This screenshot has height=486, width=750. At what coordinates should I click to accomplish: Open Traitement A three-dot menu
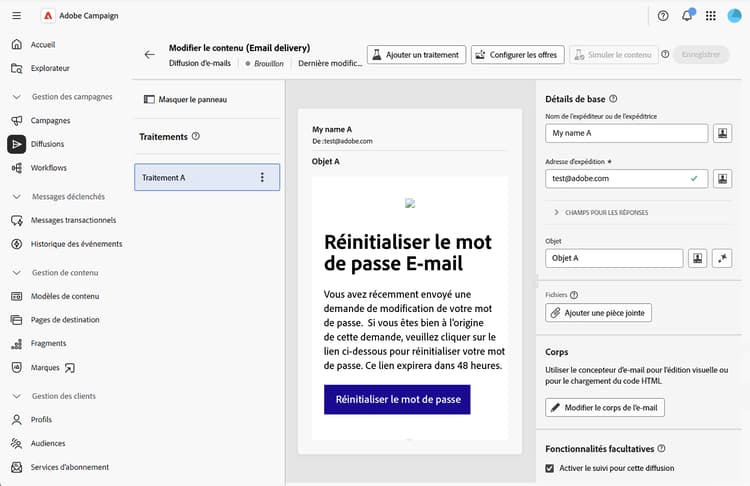[262, 177]
